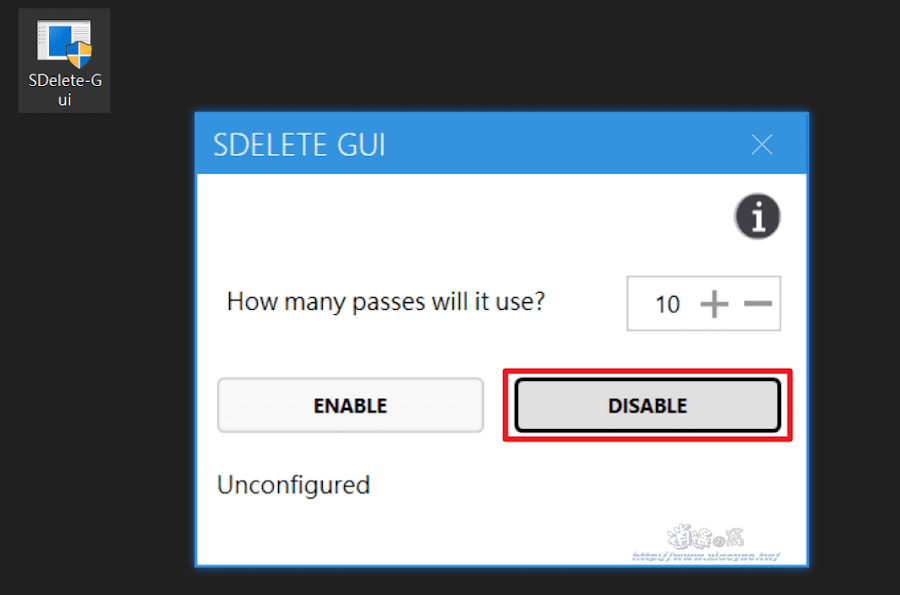Enable SDelete with the ENABLE button
900x595 pixels.
[350, 405]
